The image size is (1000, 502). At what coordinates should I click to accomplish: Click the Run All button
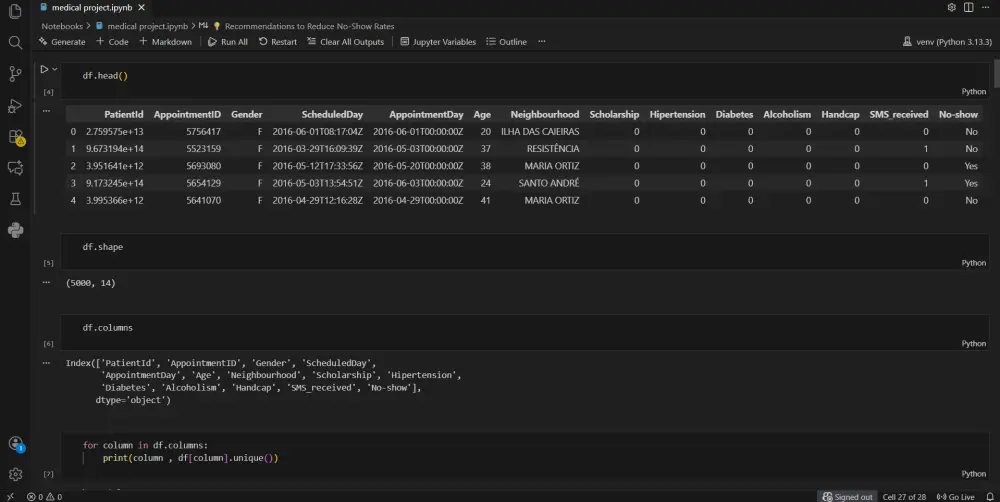(x=228, y=42)
